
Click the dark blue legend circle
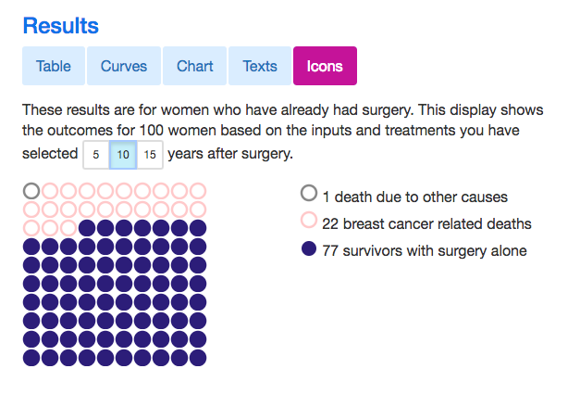309,249
